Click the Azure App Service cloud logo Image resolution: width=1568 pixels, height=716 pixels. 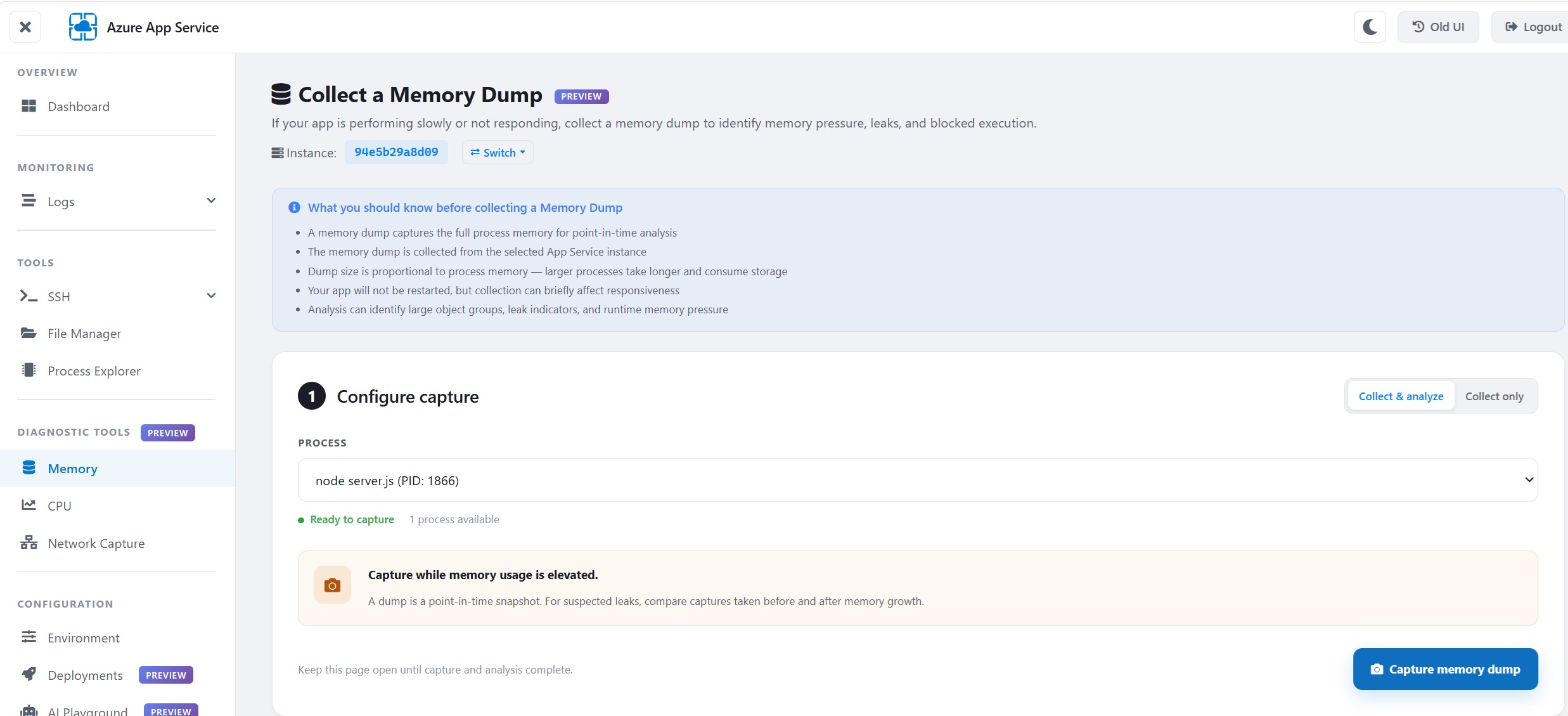click(x=82, y=27)
